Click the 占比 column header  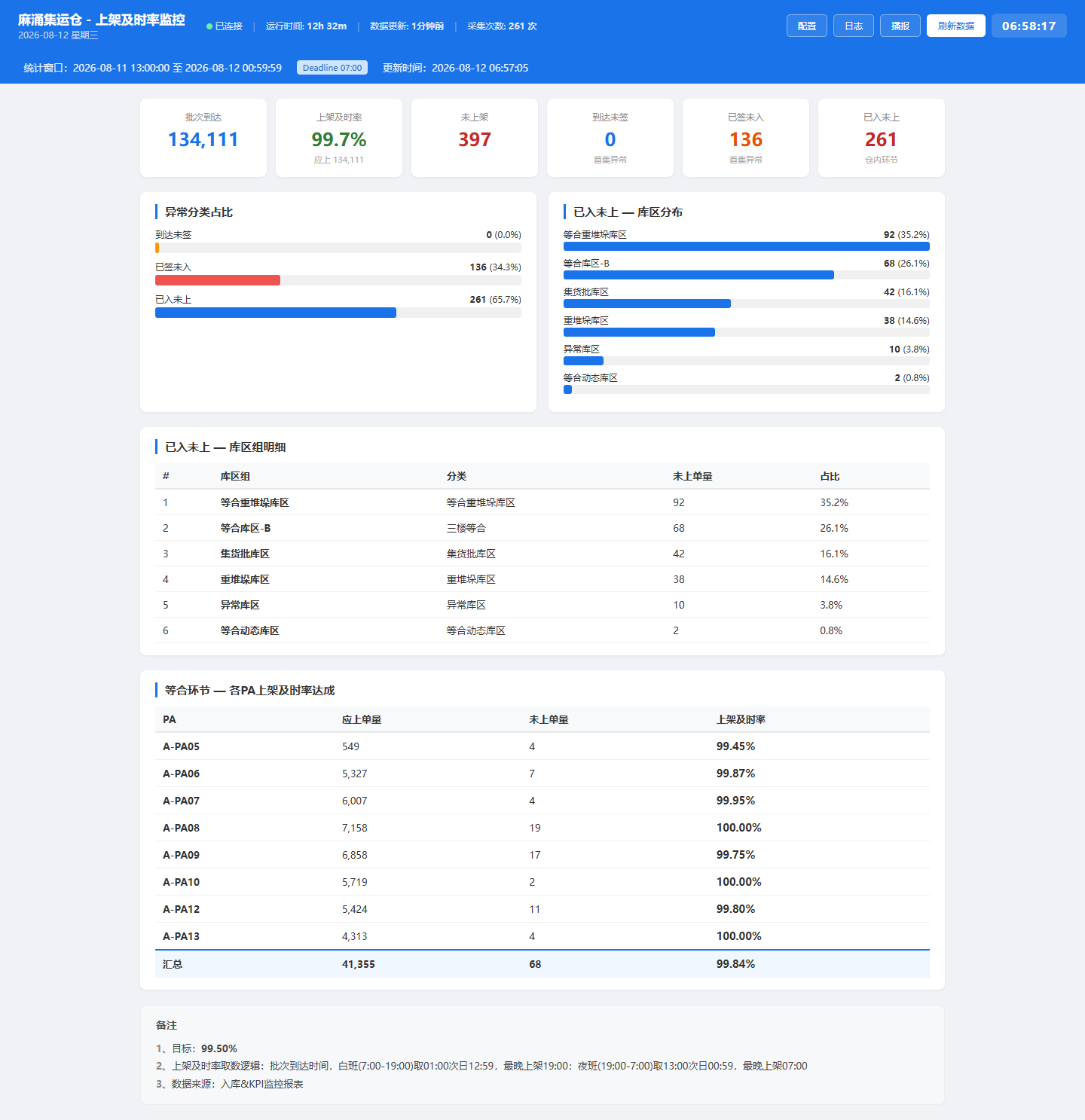[x=830, y=476]
